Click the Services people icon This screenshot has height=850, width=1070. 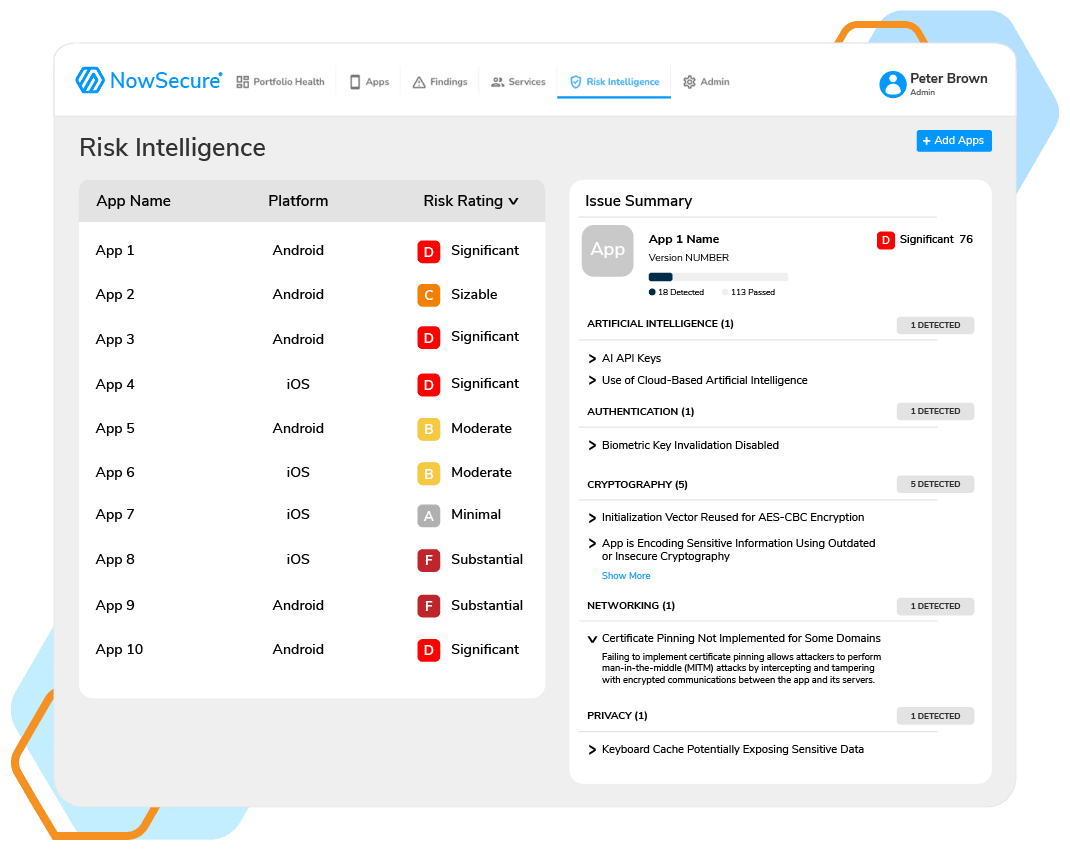click(497, 82)
